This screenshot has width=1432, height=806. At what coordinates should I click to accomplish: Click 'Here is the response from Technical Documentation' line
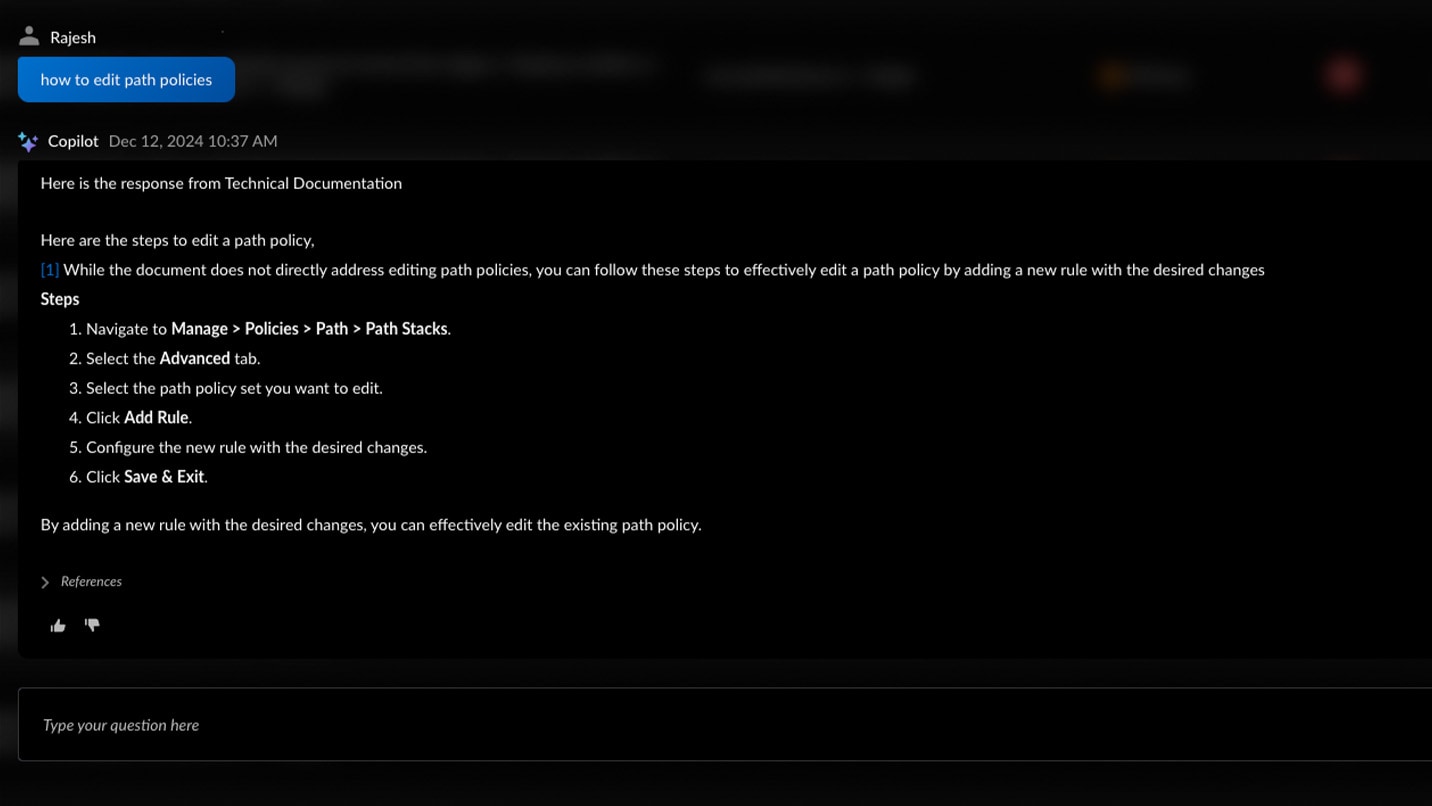[x=221, y=183]
